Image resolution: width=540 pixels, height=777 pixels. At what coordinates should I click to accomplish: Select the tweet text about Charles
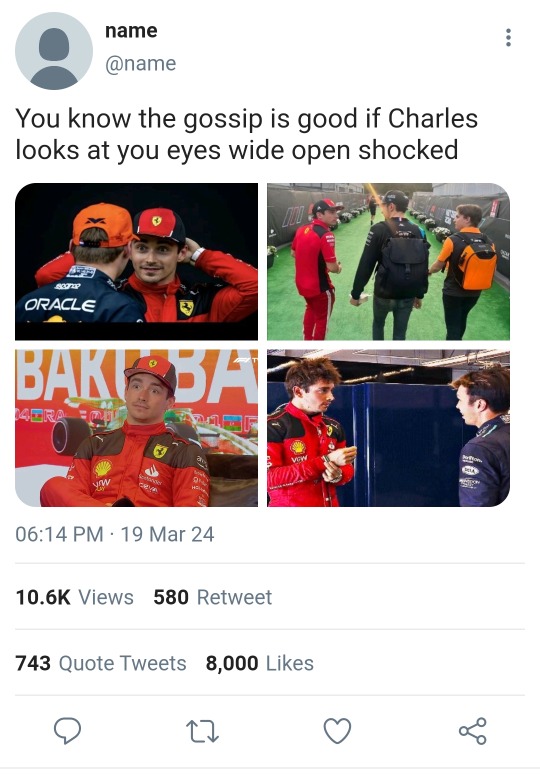pos(246,134)
